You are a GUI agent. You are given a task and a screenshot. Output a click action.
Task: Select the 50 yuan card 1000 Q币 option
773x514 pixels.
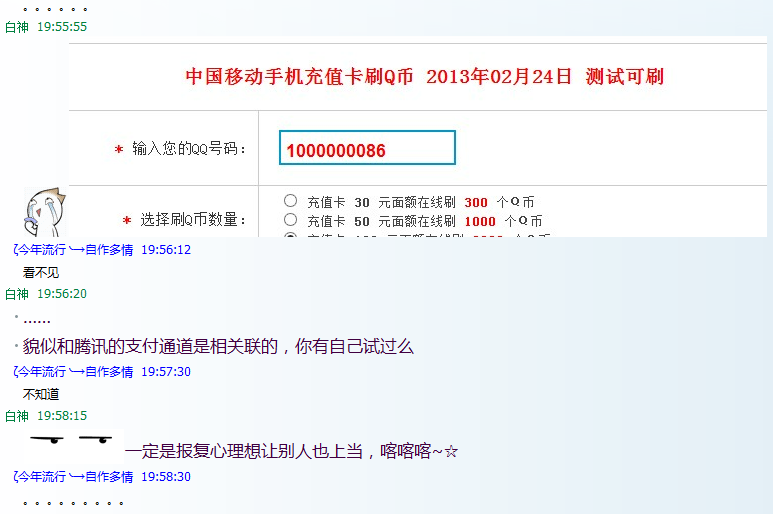click(x=290, y=220)
